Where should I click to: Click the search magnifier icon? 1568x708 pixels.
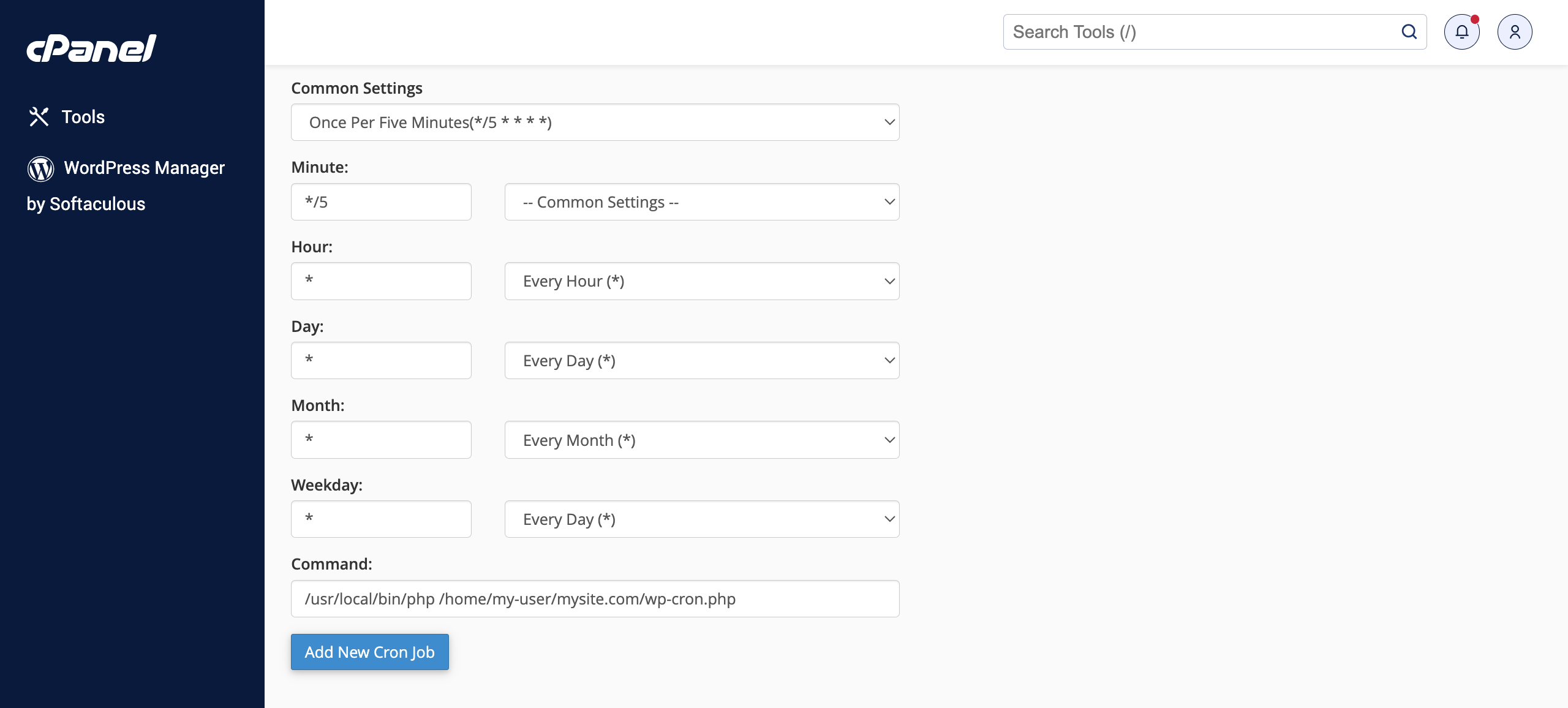pyautogui.click(x=1410, y=31)
